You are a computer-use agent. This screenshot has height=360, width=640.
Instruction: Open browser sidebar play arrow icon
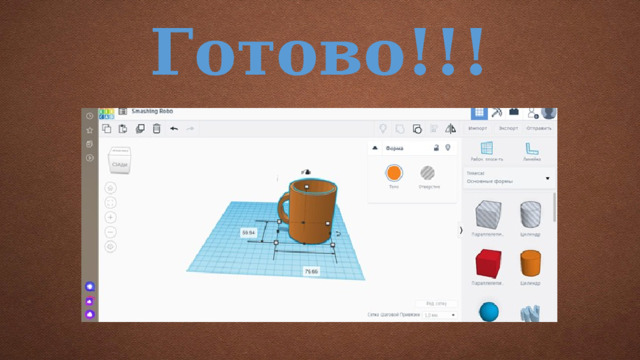click(90, 158)
